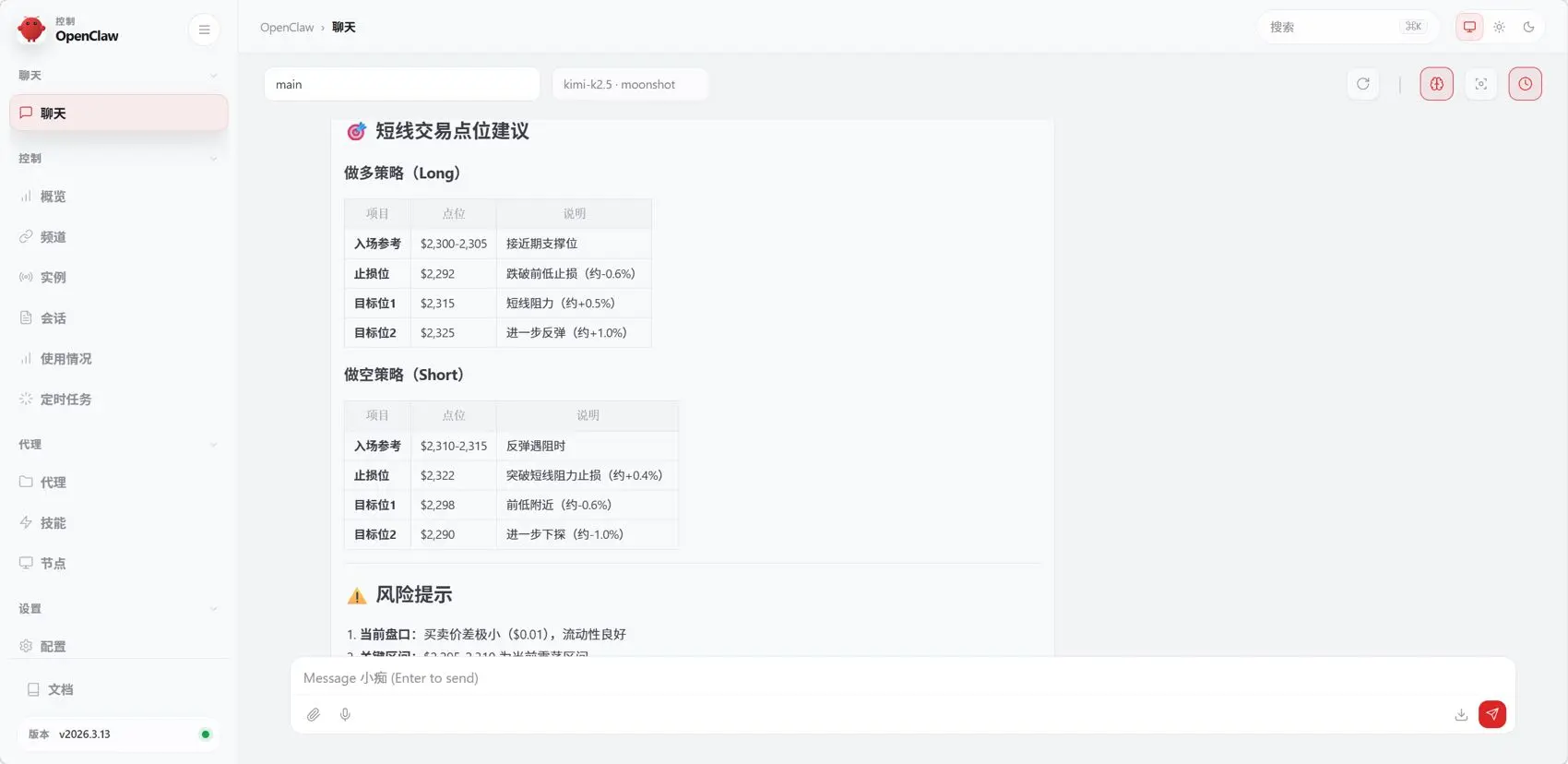Image resolution: width=1568 pixels, height=764 pixels.
Task: Refresh the chat with the reload icon
Action: click(x=1362, y=84)
